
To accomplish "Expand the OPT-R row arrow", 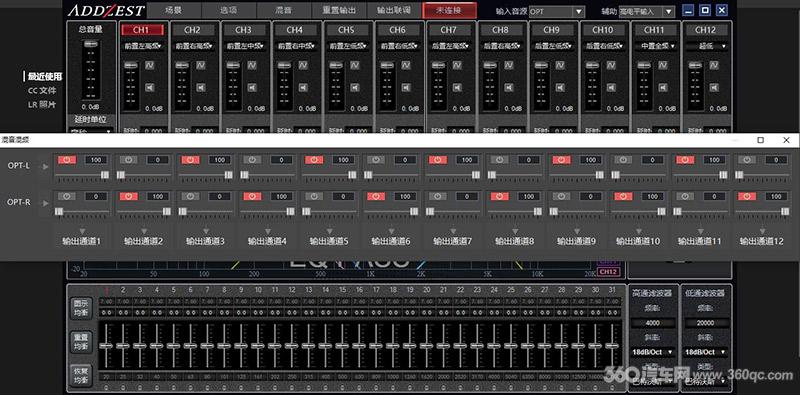I will tap(46, 203).
